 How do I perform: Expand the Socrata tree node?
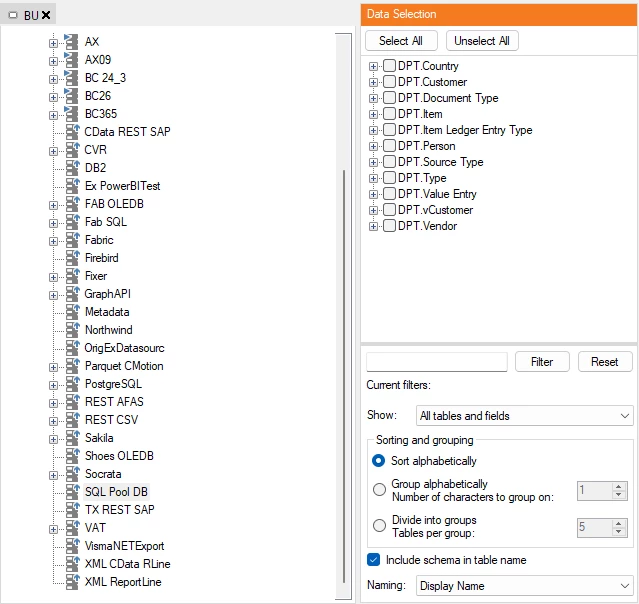coord(53,475)
